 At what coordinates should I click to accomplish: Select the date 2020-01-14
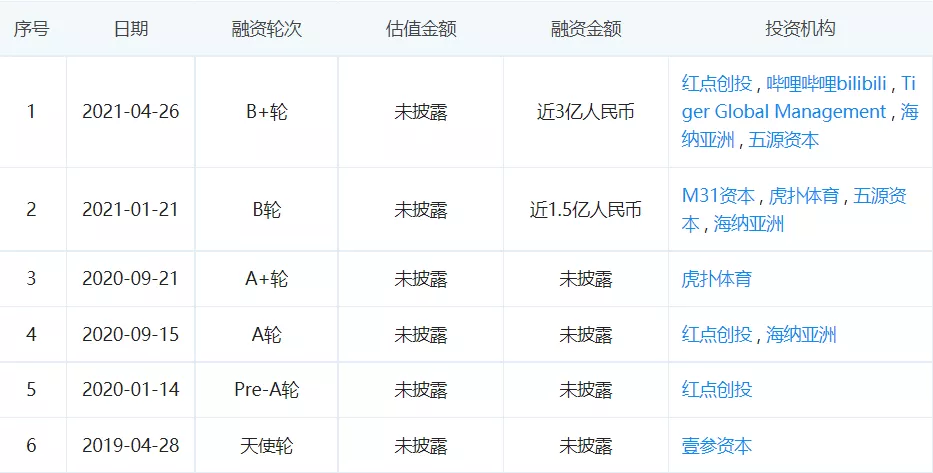coord(130,390)
